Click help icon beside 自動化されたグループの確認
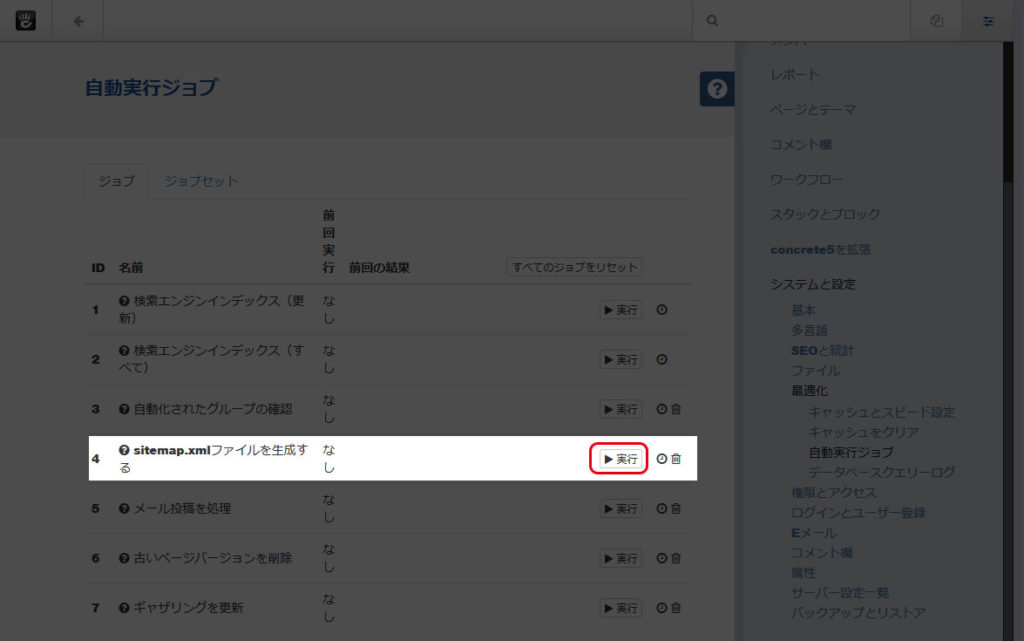Viewport: 1024px width, 641px height. 124,409
